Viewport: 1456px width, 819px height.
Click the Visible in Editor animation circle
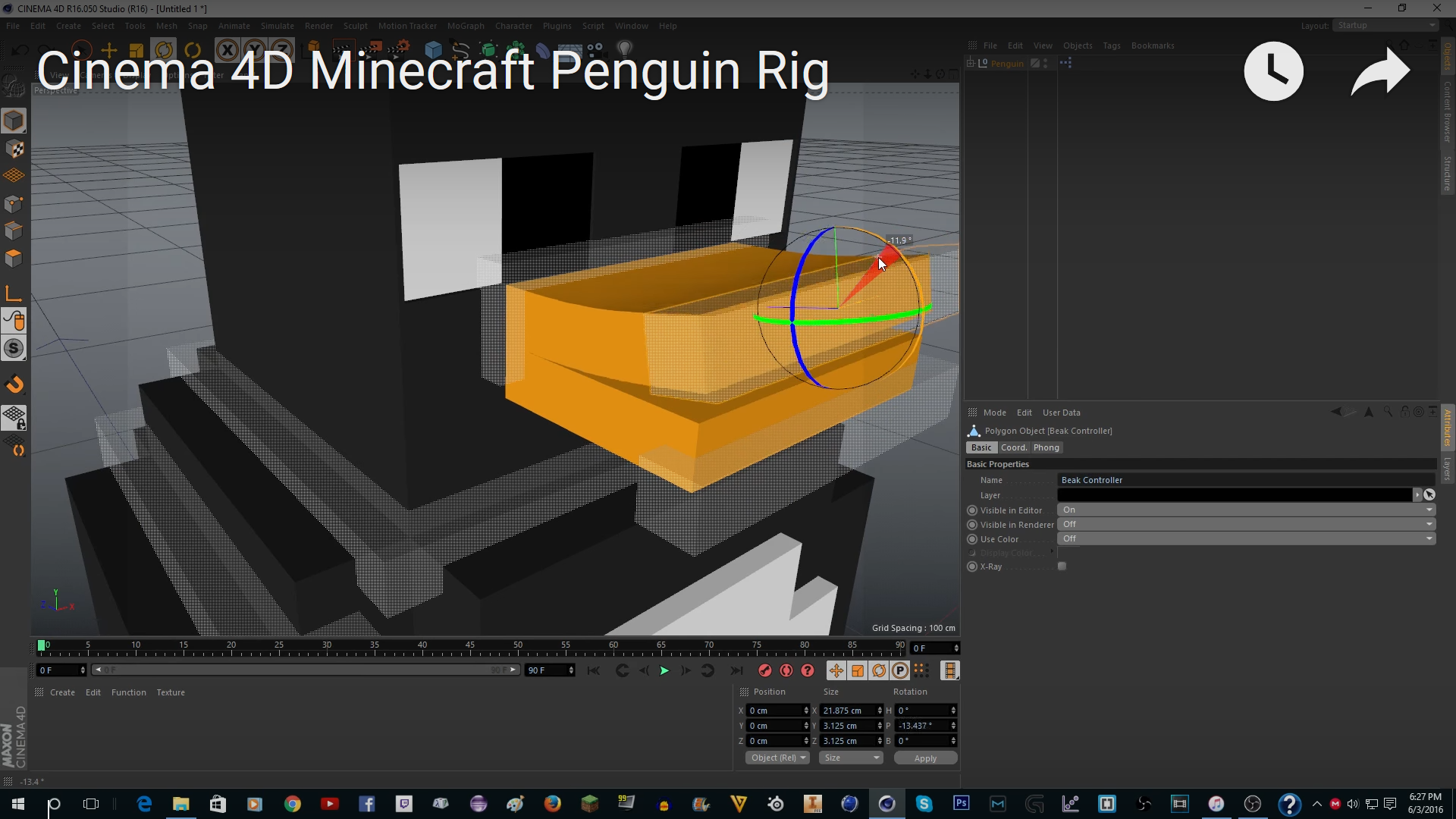[972, 510]
